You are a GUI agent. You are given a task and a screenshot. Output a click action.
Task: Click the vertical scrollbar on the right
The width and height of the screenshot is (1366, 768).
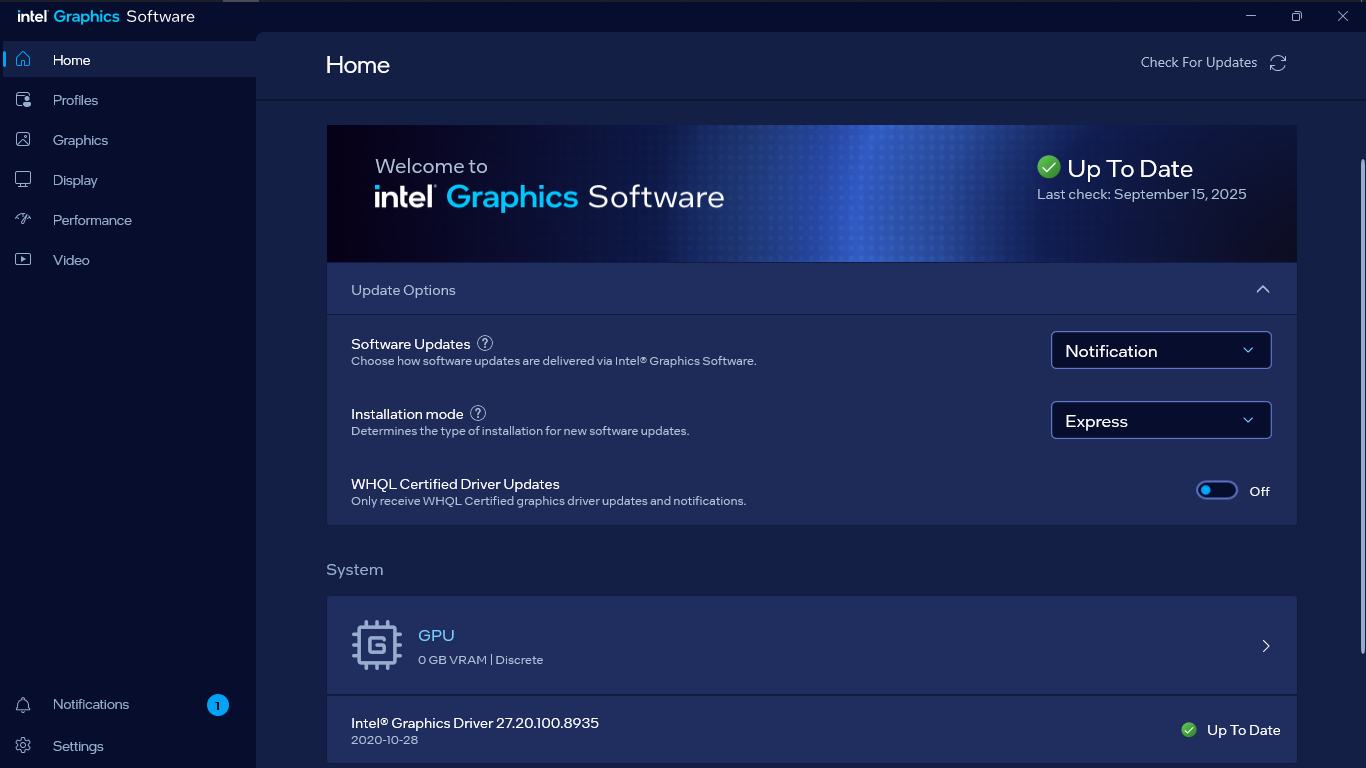pyautogui.click(x=1360, y=400)
